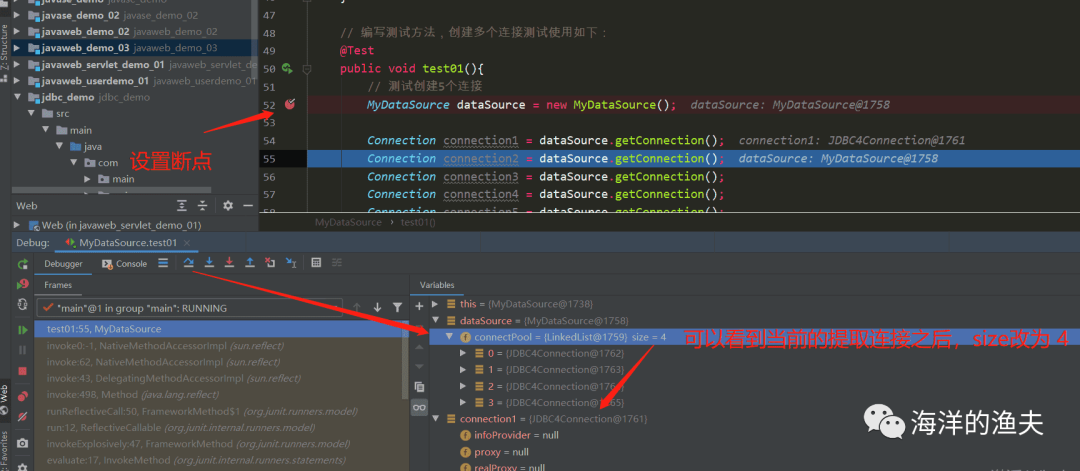Expand the element 2 JDBC4Connection row
Image resolution: width=1080 pixels, height=471 pixels.
point(463,386)
